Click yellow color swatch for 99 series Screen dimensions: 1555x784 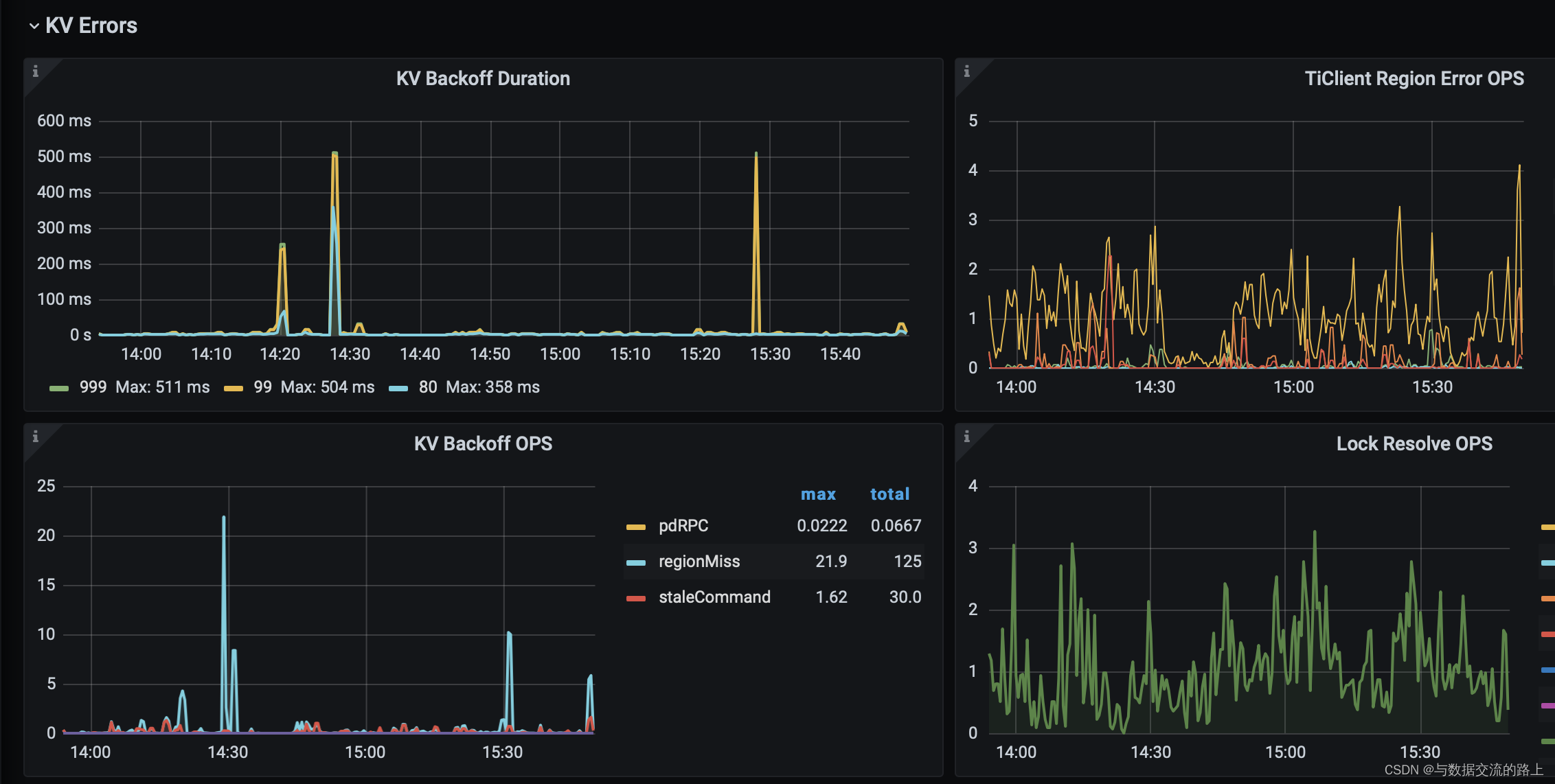pyautogui.click(x=234, y=389)
